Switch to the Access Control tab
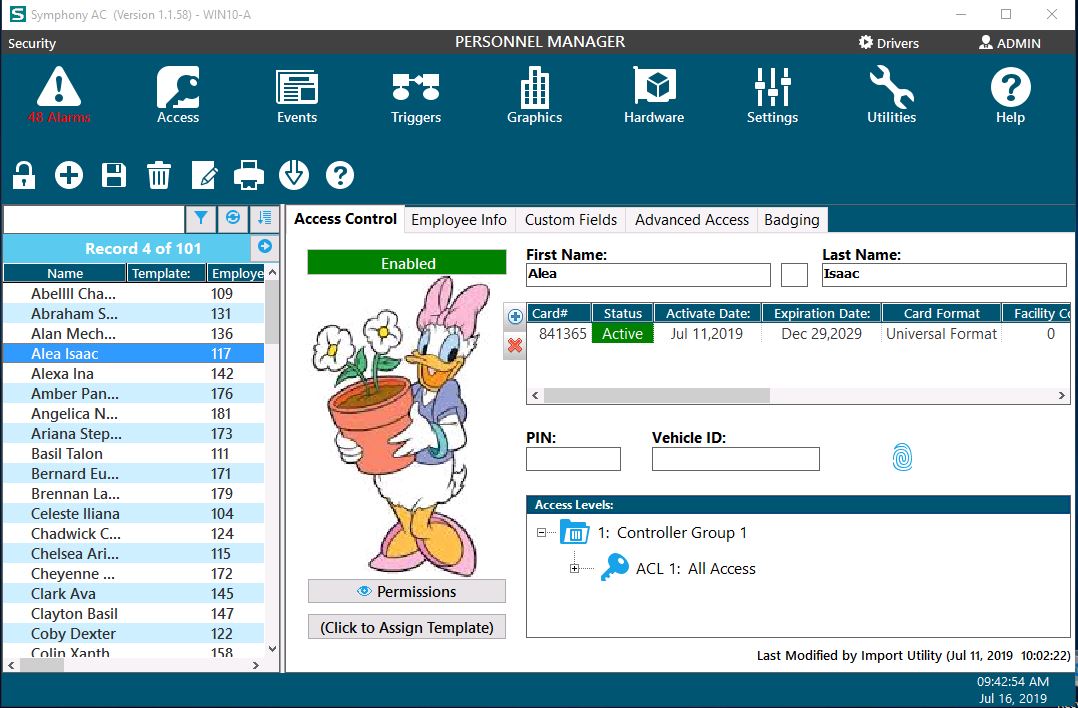 [x=346, y=219]
